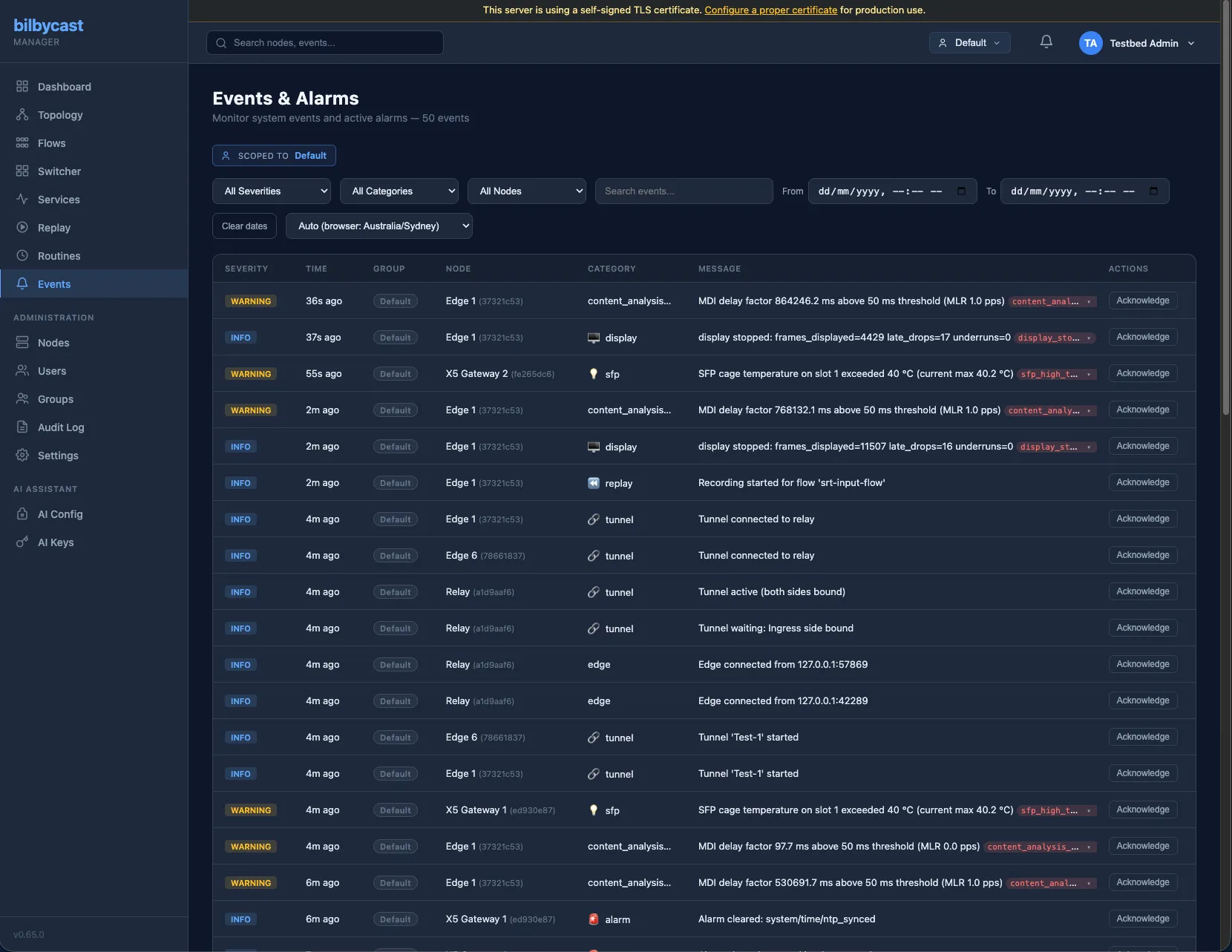Click the search magnifier icon in the top bar
Image resolution: width=1232 pixels, height=952 pixels.
pos(221,43)
